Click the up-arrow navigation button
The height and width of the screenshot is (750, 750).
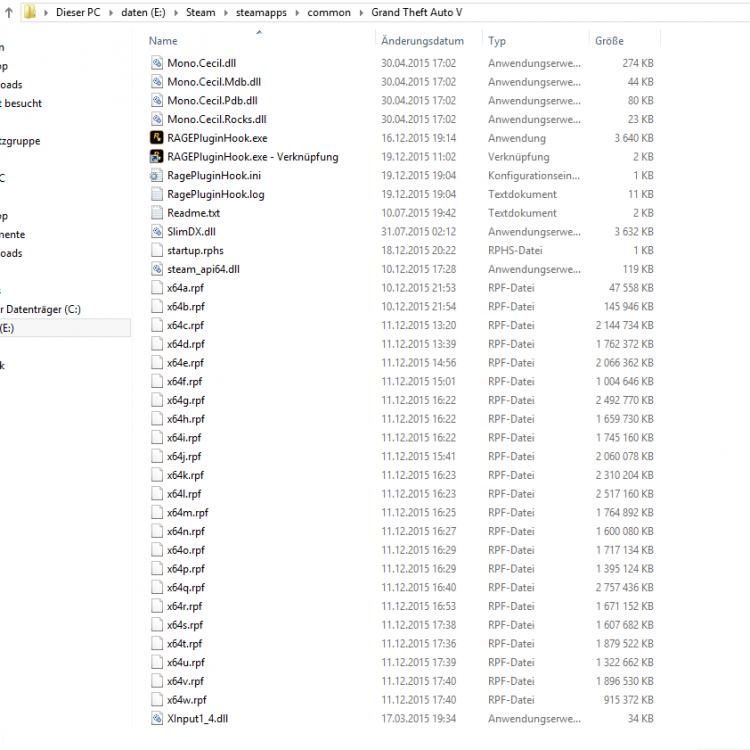click(9, 13)
